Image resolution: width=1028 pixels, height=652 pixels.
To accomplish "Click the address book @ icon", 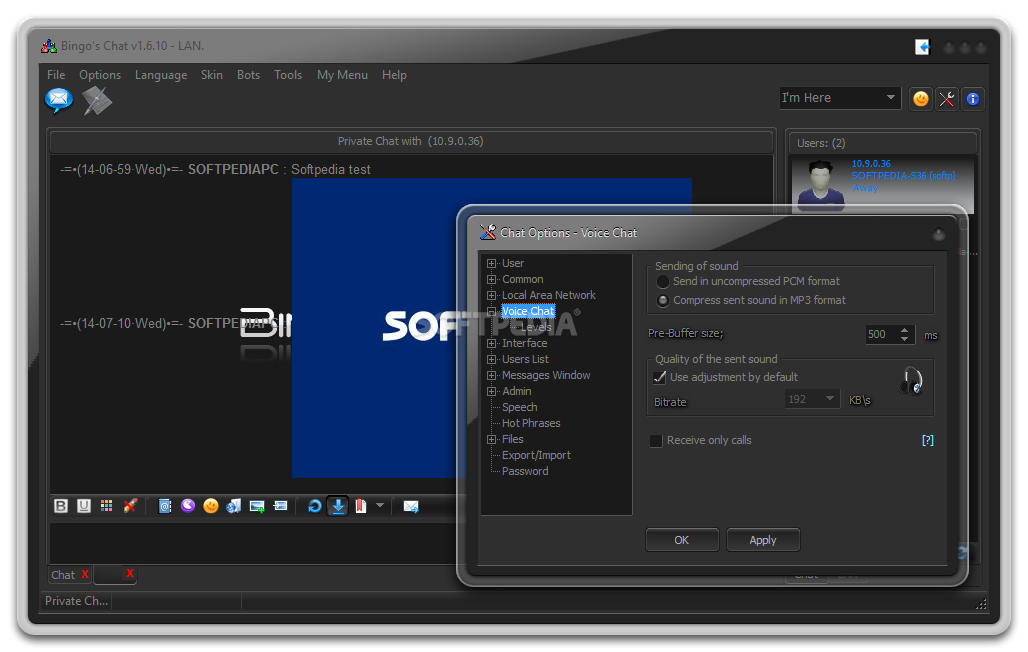I will click(165, 506).
